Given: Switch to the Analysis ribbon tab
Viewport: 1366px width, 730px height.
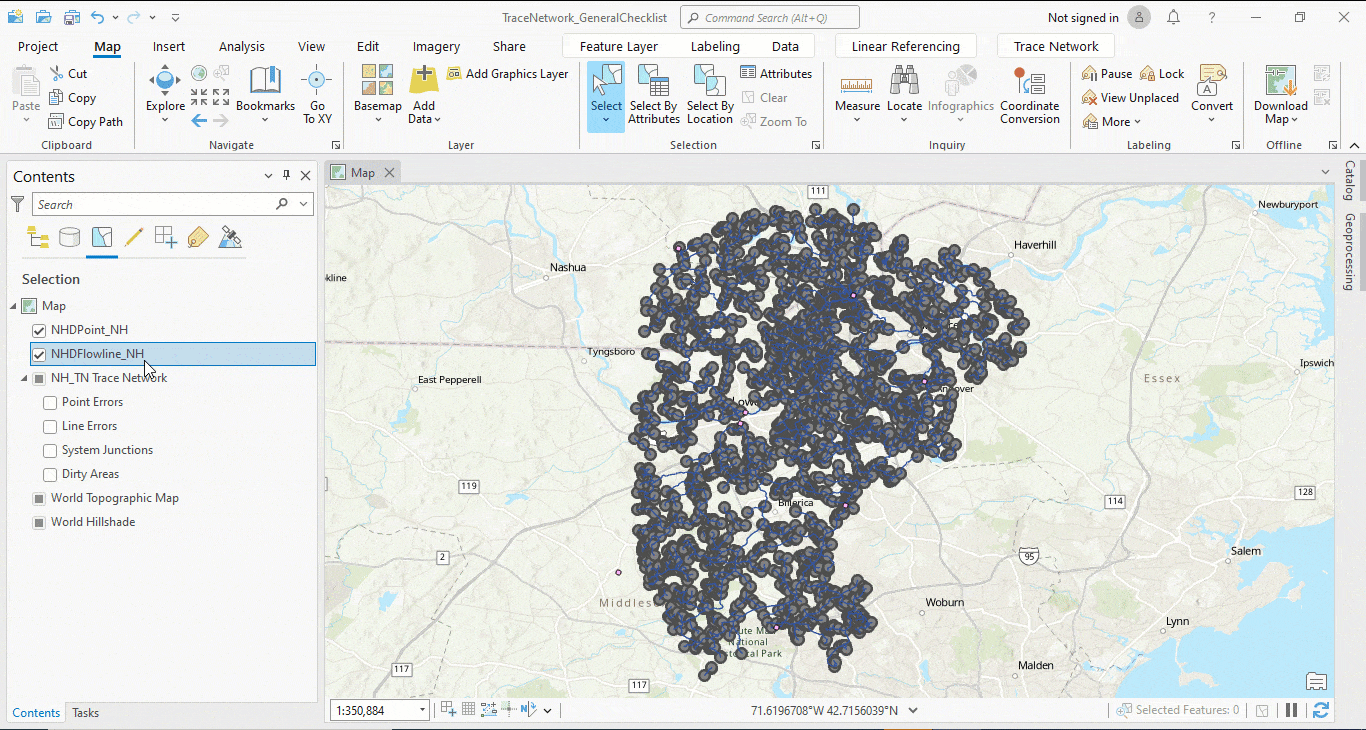Looking at the screenshot, I should point(242,46).
